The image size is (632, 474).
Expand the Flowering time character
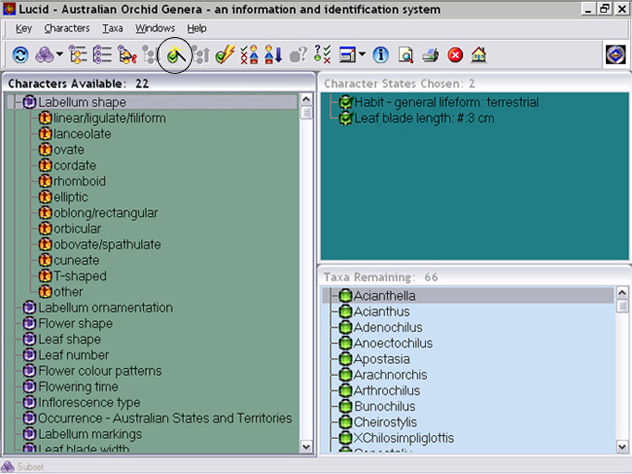(x=29, y=387)
